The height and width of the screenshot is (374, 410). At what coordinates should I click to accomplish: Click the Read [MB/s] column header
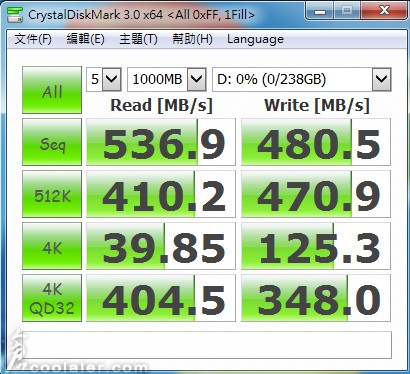tap(161, 105)
